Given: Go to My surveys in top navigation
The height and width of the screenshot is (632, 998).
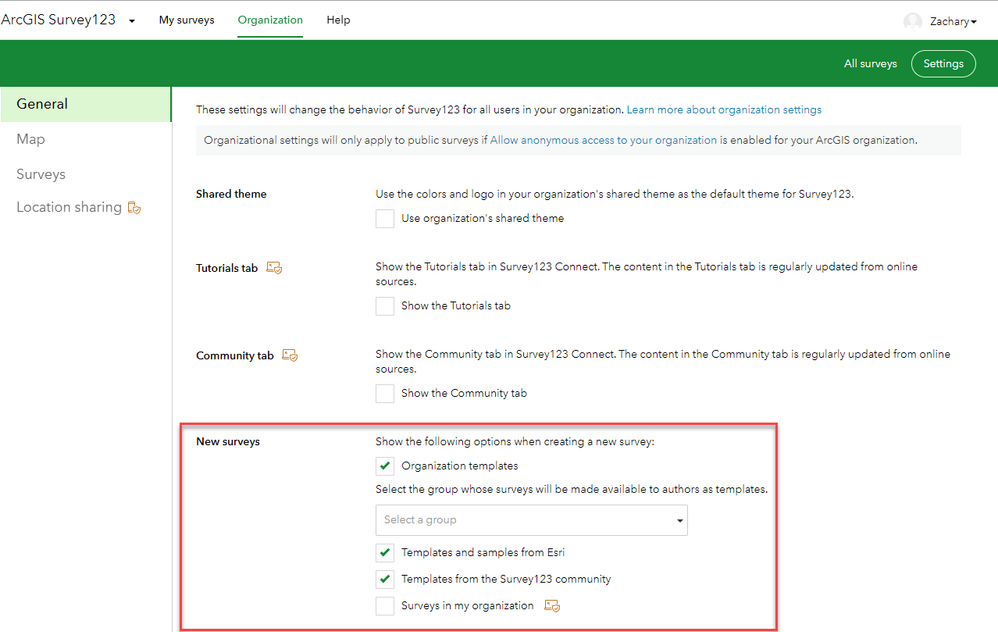Looking at the screenshot, I should 186,20.
